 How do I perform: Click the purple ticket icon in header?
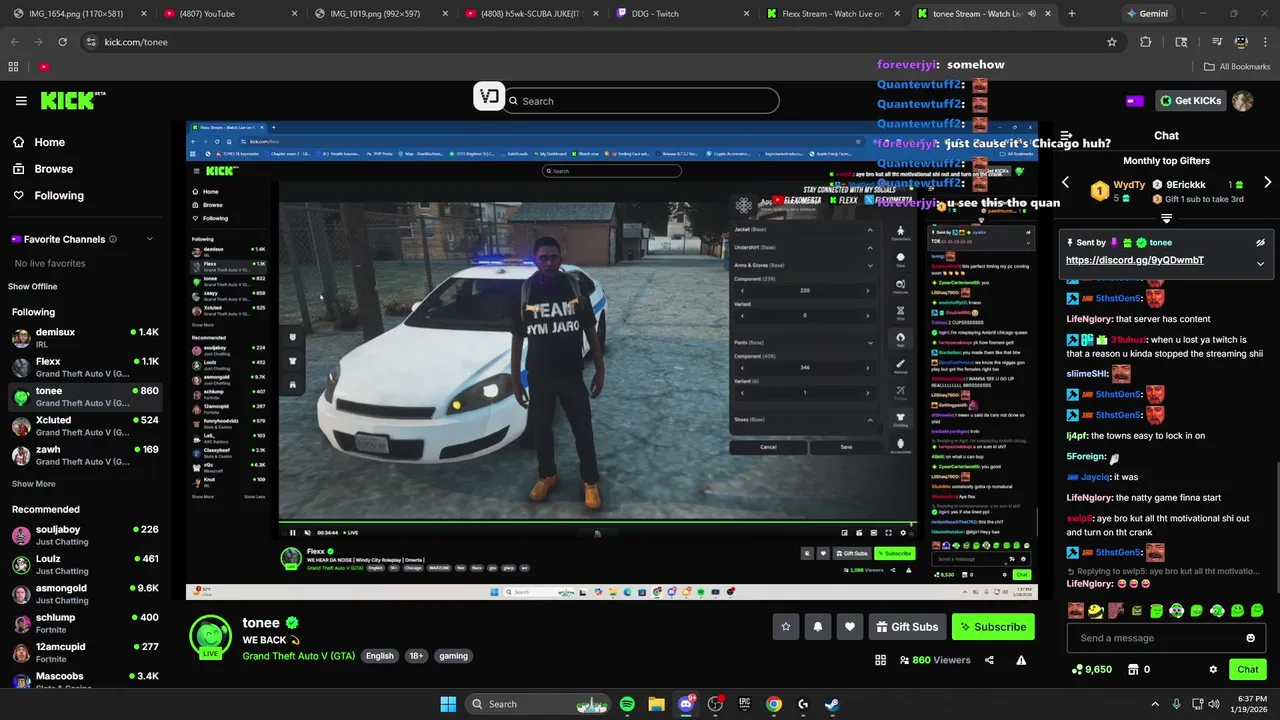click(1134, 101)
